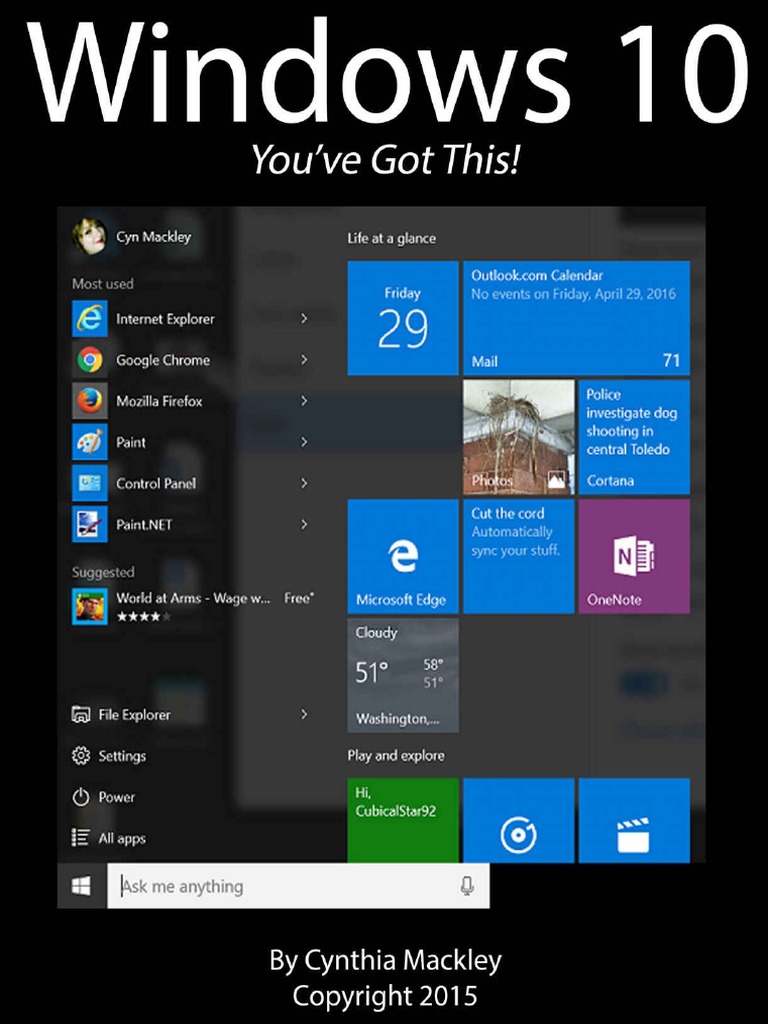
Task: Open the Movies & TV clapperboard tile
Action: click(x=634, y=820)
